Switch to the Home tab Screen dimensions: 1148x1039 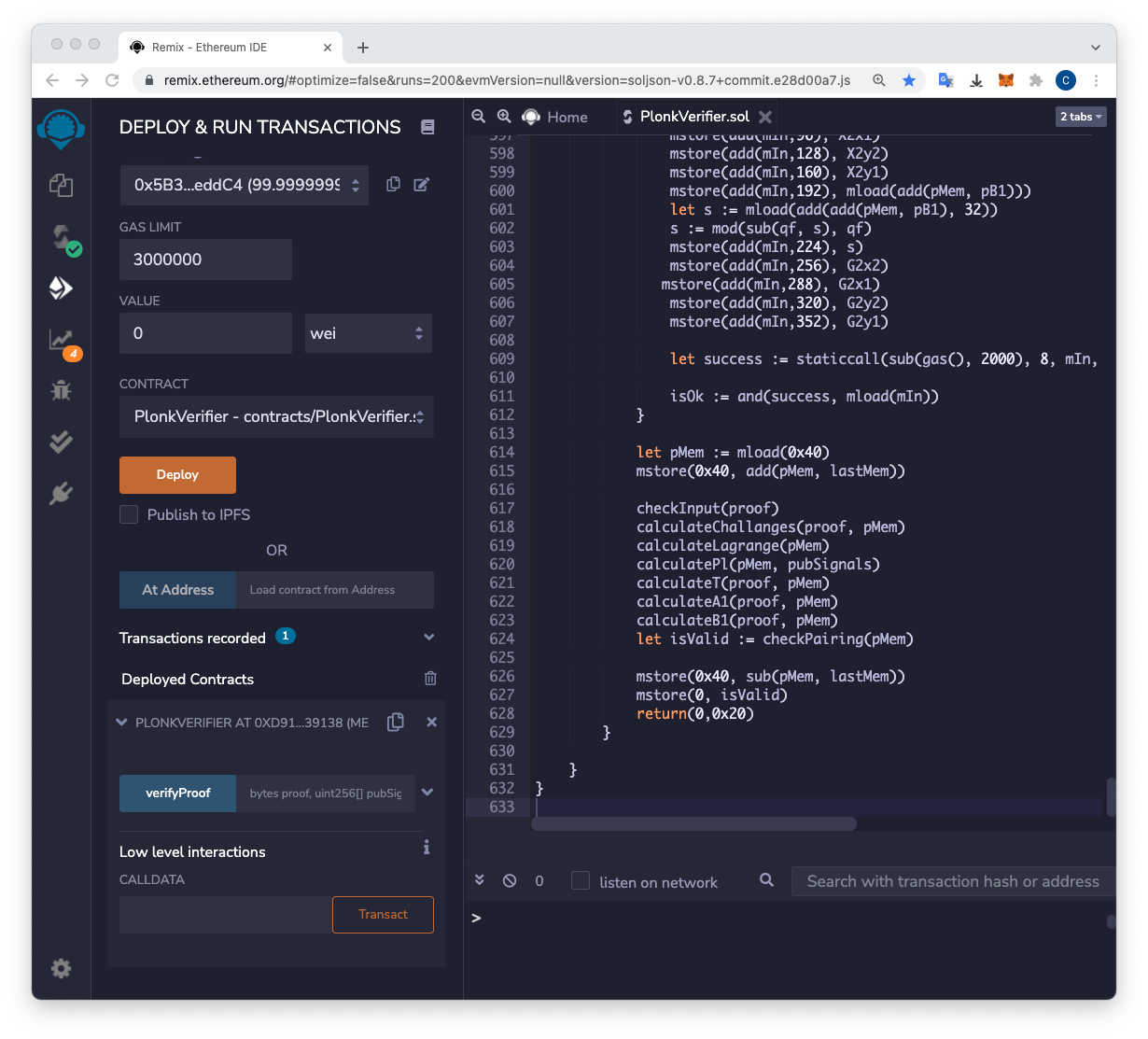coord(557,117)
